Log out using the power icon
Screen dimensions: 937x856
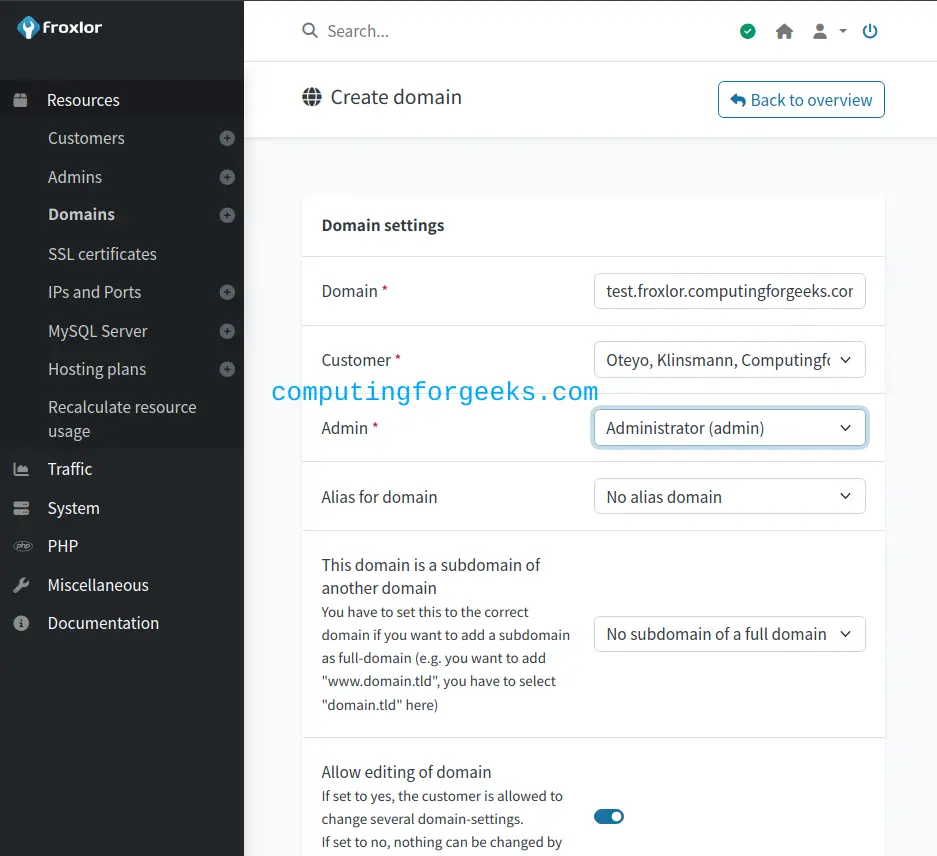click(x=870, y=31)
